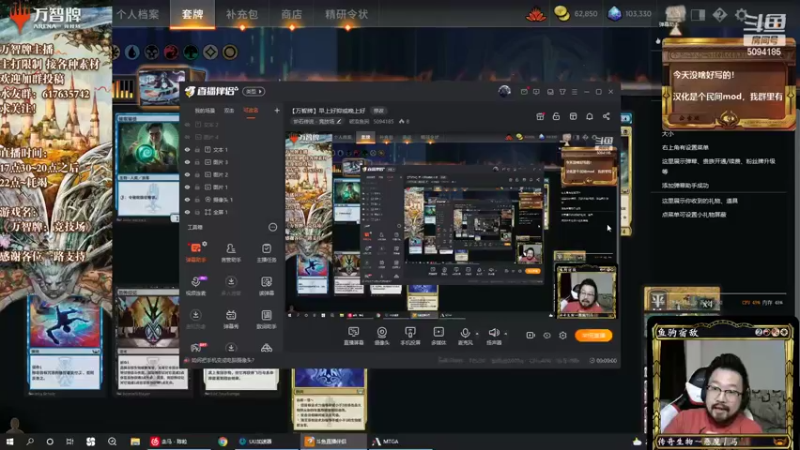Viewport: 800px width, 450px height.
Task: Select the 我的场景 scene tab
Action: pos(205,111)
